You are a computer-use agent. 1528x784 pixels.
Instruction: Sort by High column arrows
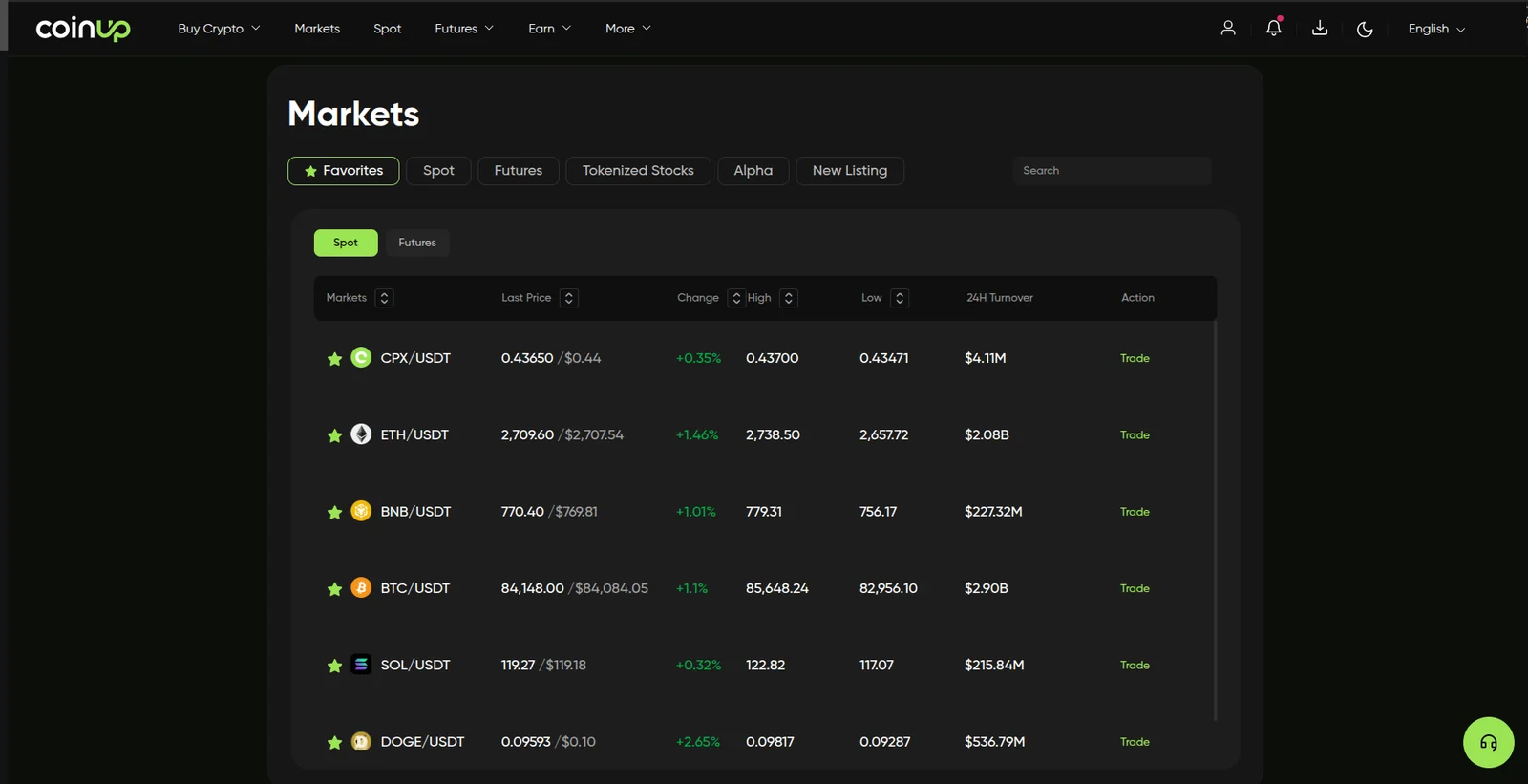(788, 298)
